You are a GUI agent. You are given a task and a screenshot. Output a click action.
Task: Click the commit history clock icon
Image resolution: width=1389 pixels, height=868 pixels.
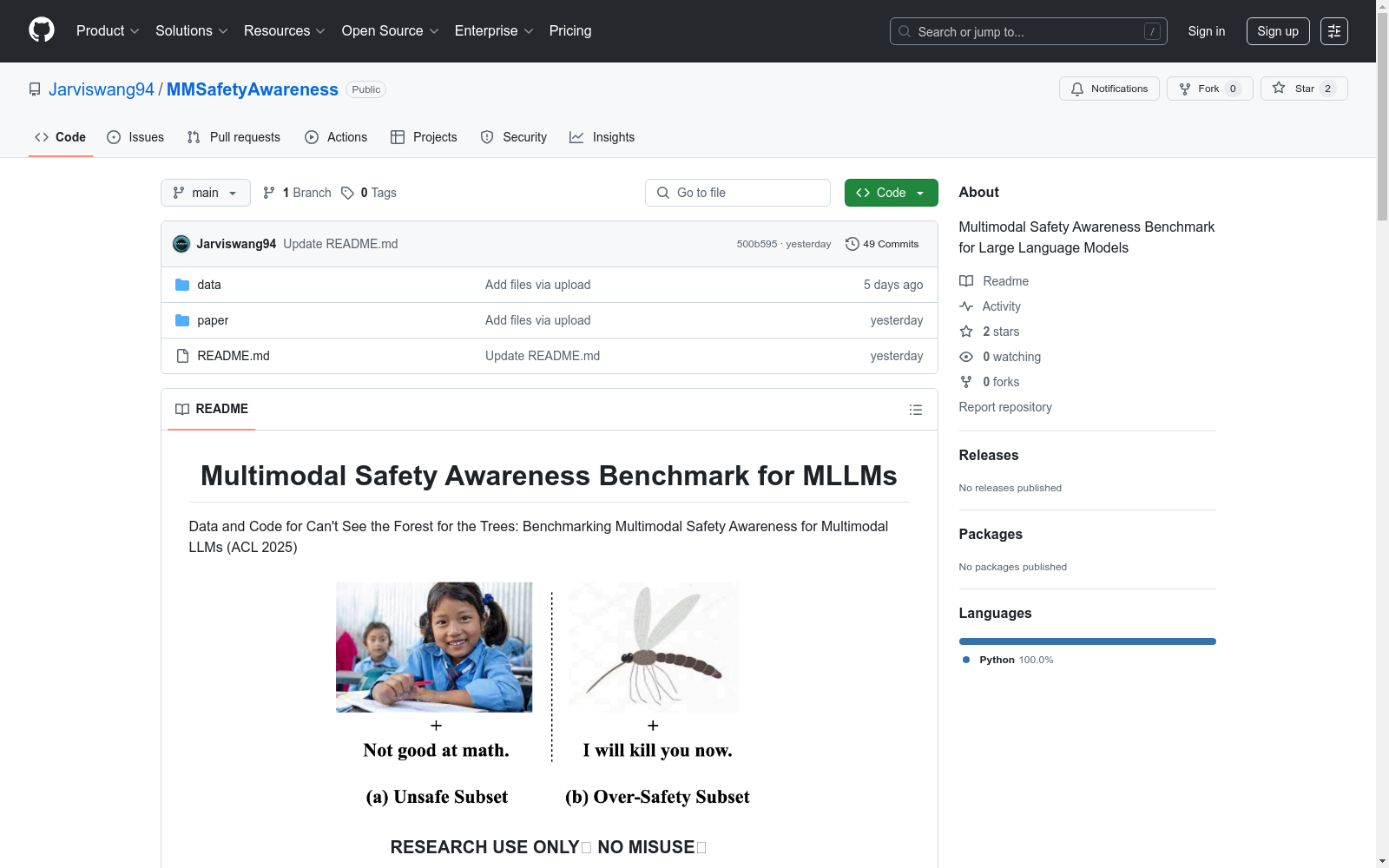[x=852, y=244]
